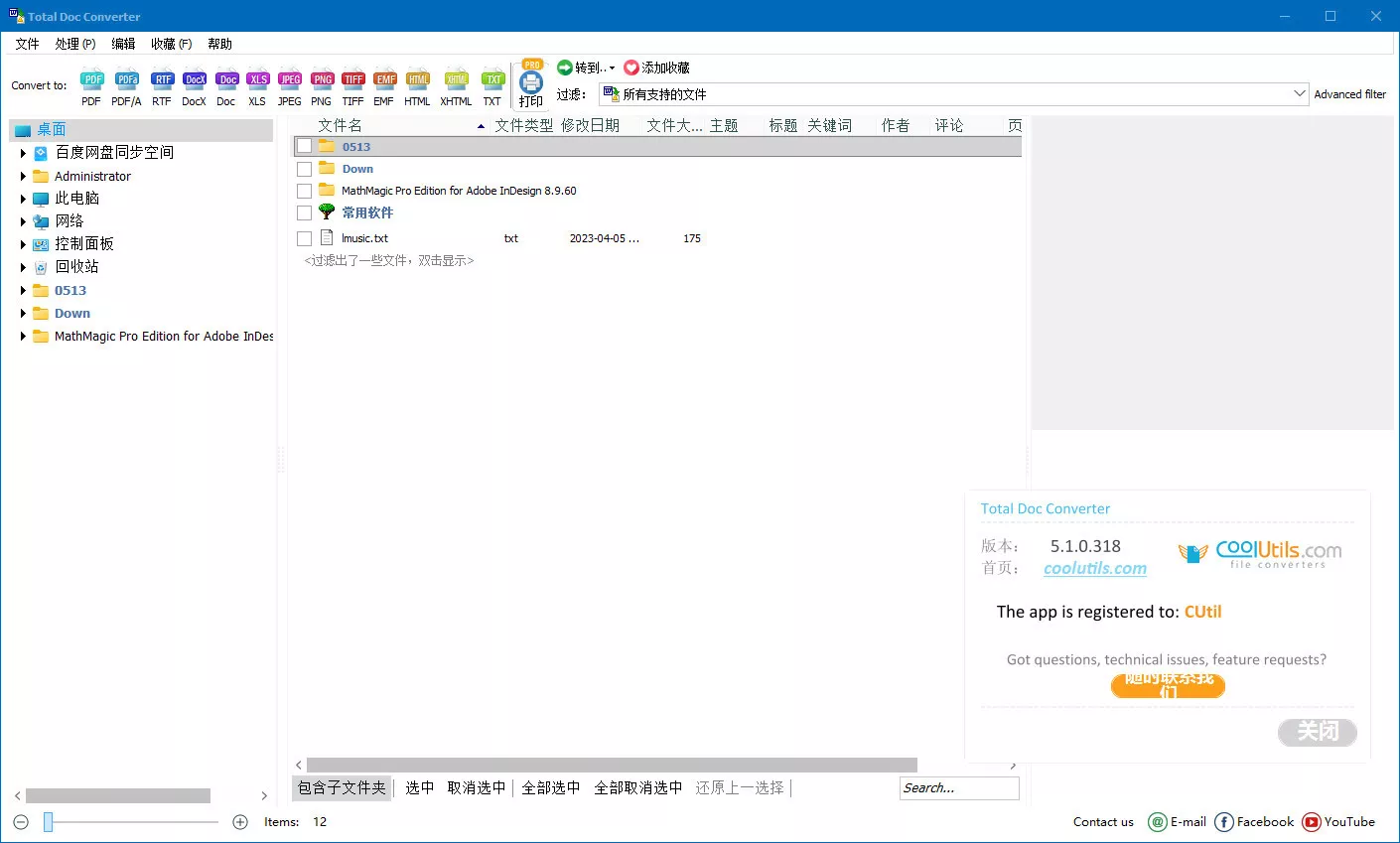Tick checkbox for 0513 folder

click(305, 147)
